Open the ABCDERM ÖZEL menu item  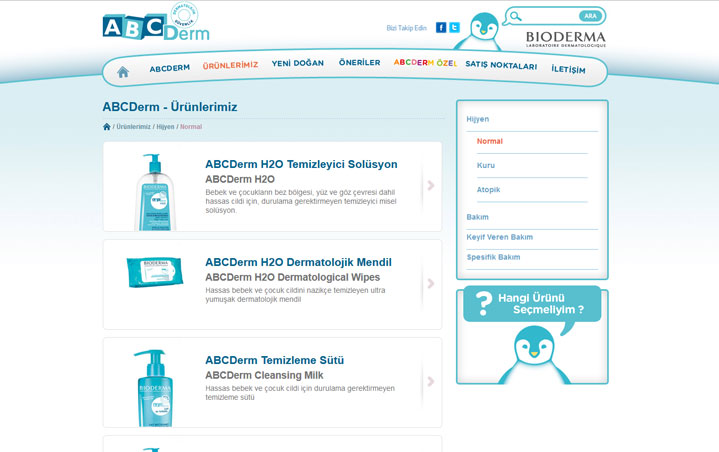[x=425, y=62]
